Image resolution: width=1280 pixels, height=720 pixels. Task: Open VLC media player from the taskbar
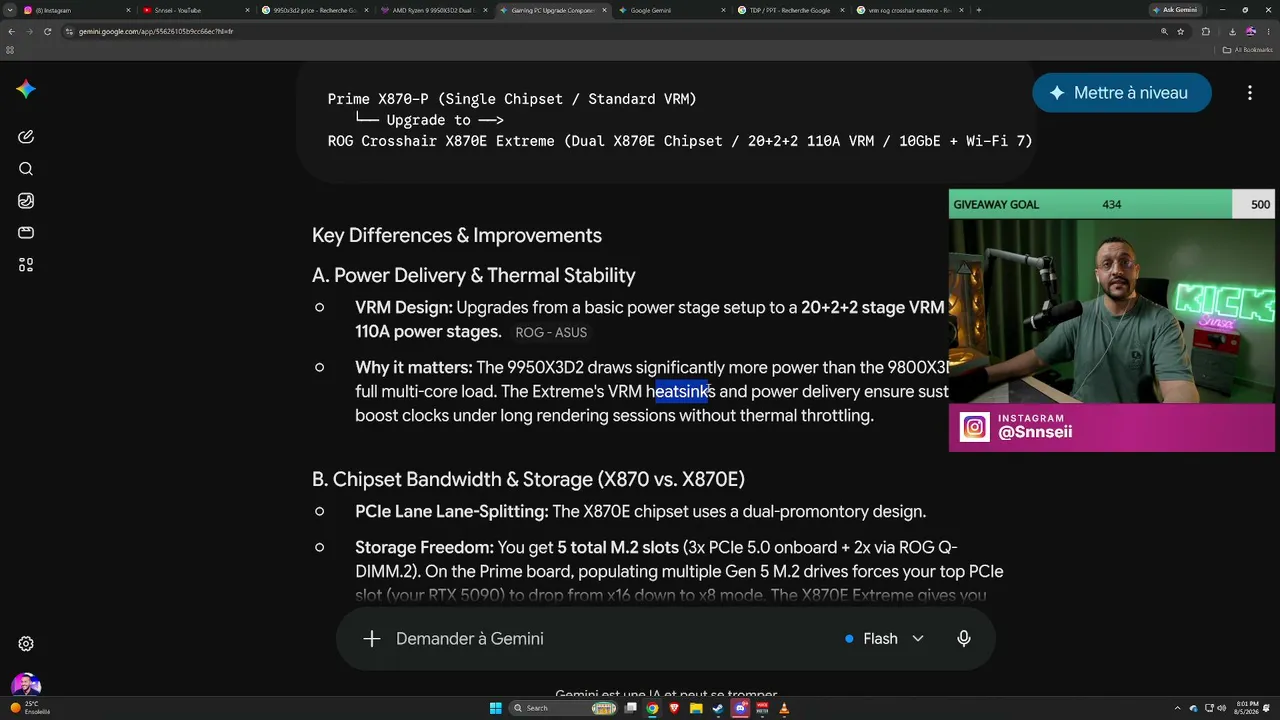pos(784,708)
